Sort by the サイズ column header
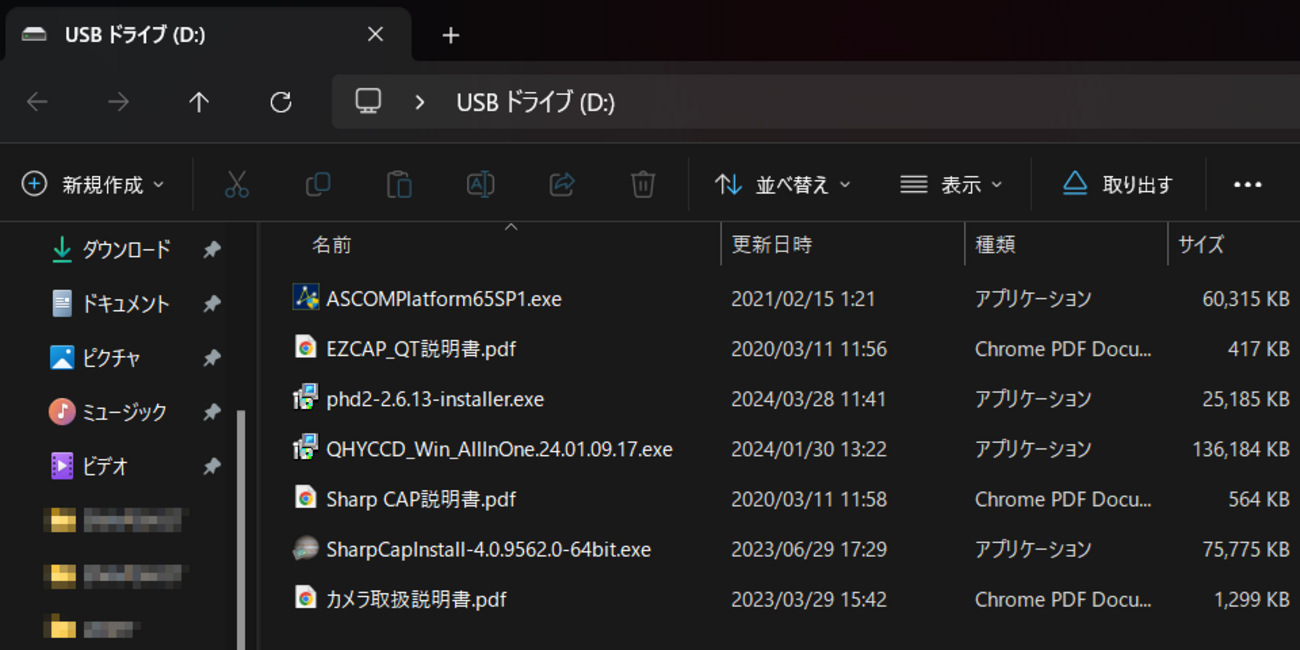This screenshot has width=1300, height=650. (x=1201, y=245)
